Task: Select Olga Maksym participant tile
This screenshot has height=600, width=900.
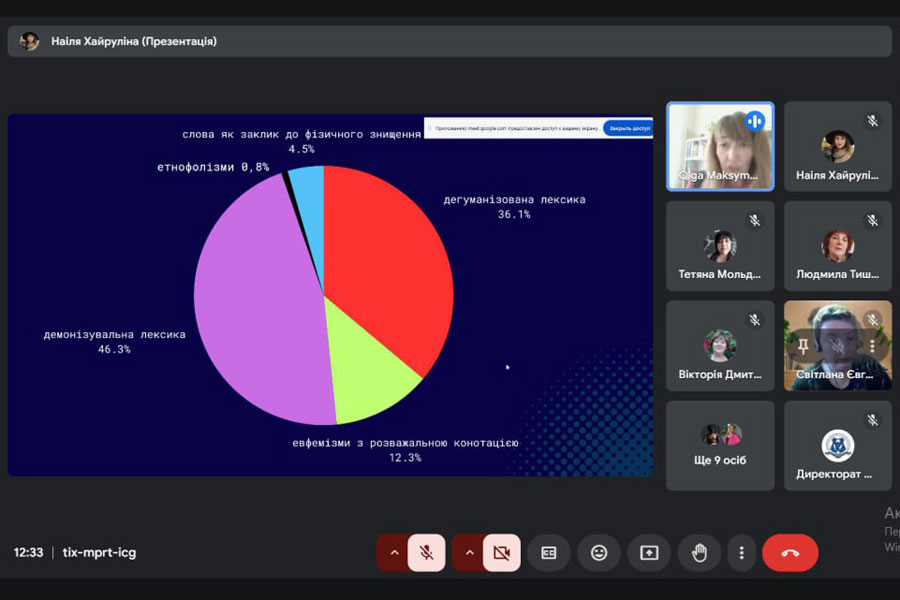Action: pos(720,146)
